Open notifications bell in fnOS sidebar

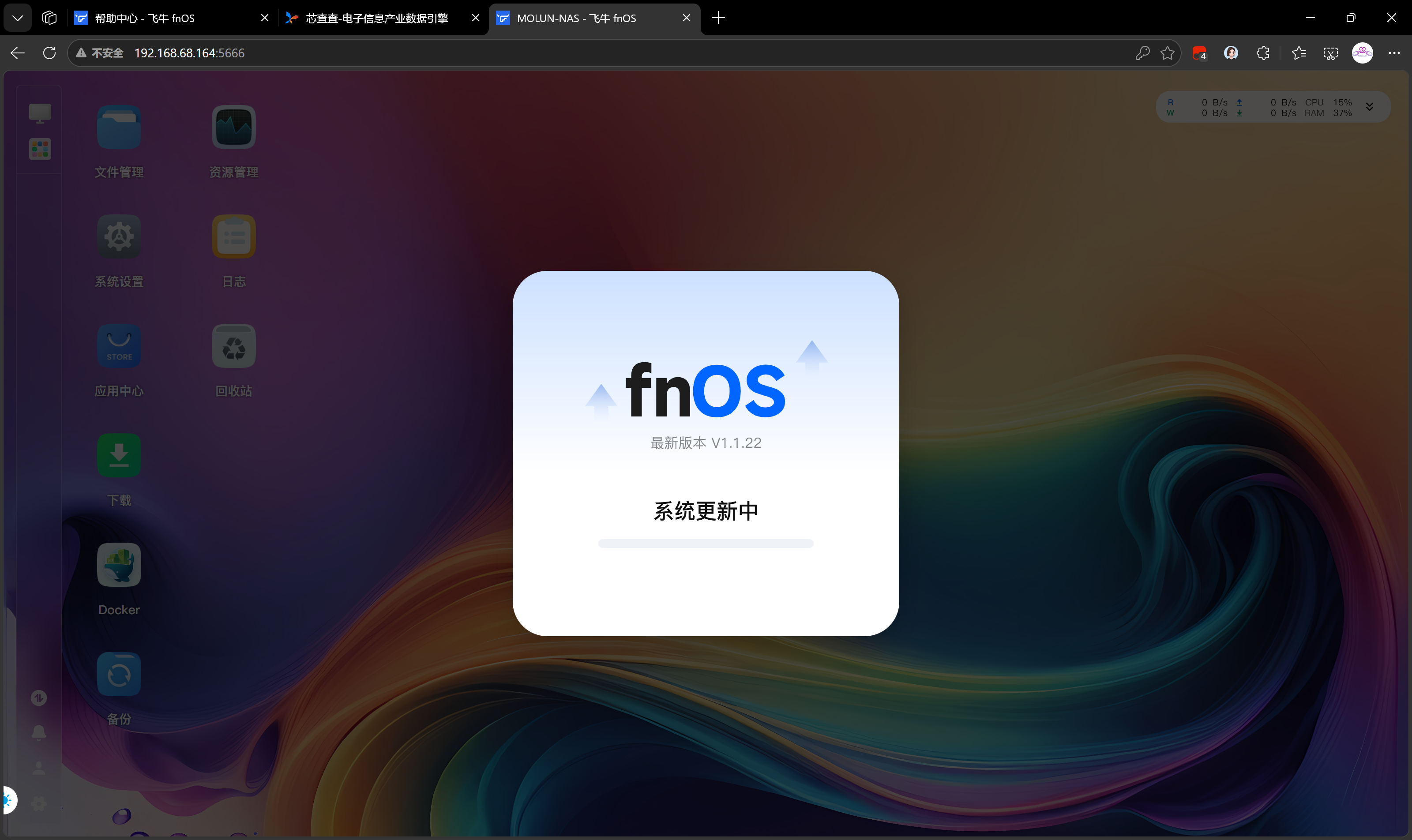tap(38, 733)
